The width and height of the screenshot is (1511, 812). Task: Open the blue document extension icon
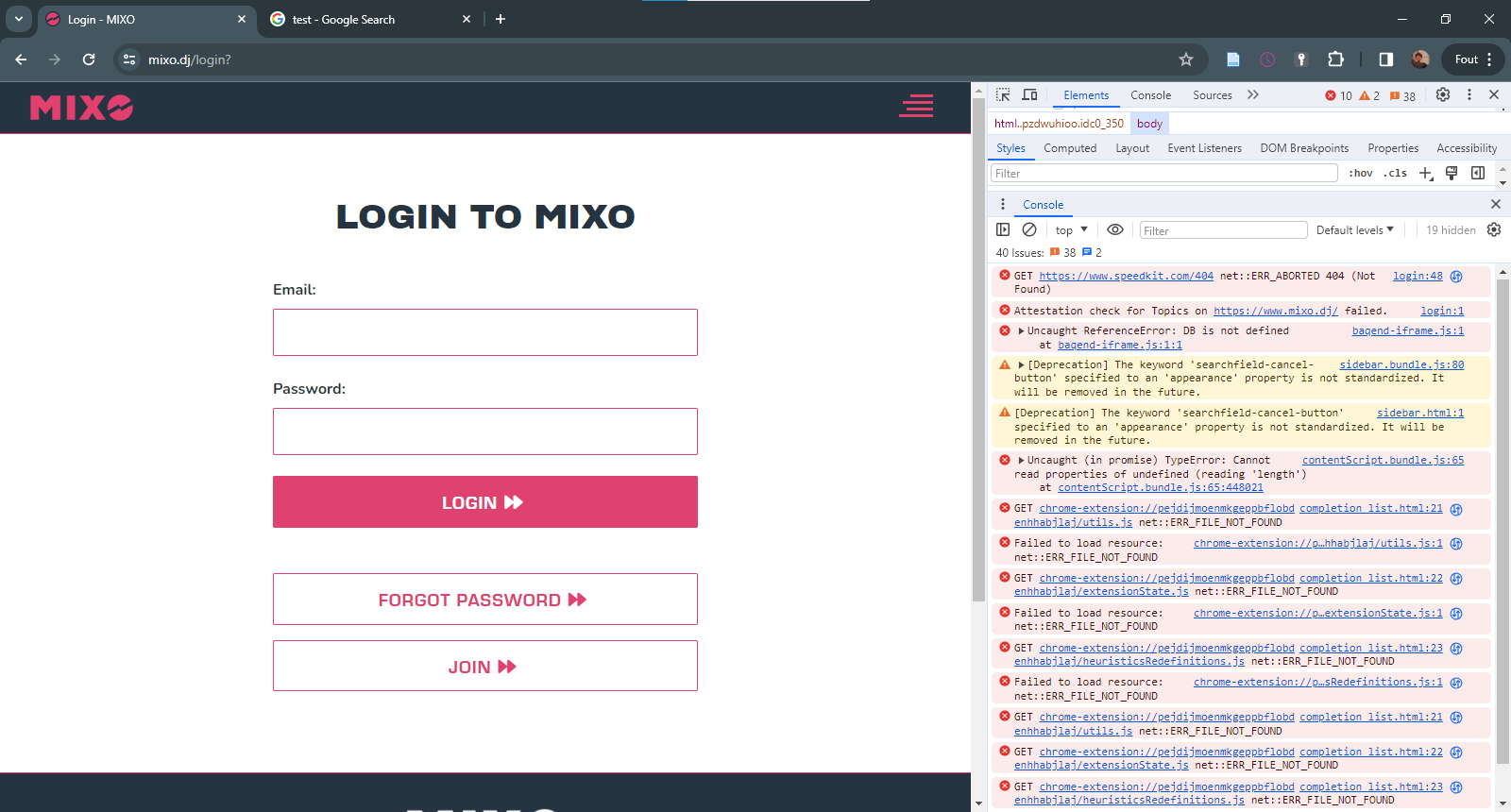1233,59
